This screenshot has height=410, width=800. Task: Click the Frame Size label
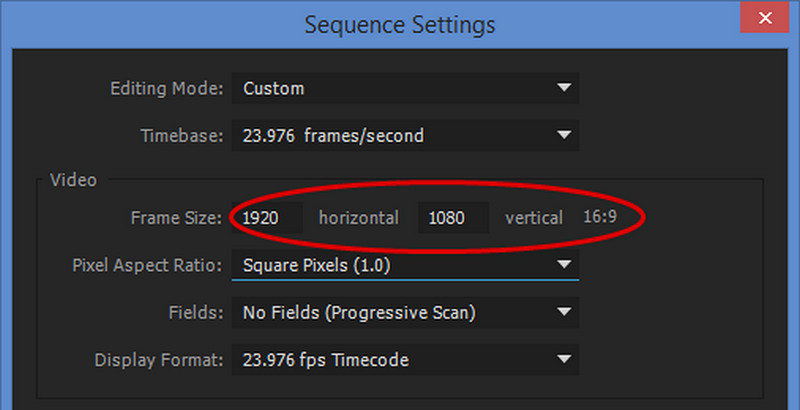(x=177, y=218)
